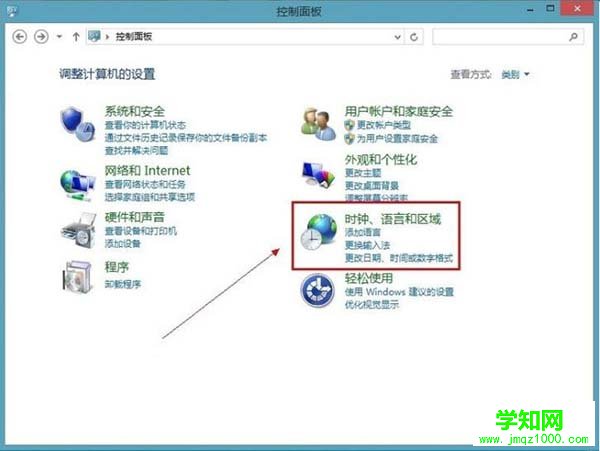
Task: Click 查找并解决问题 link
Action: point(136,150)
